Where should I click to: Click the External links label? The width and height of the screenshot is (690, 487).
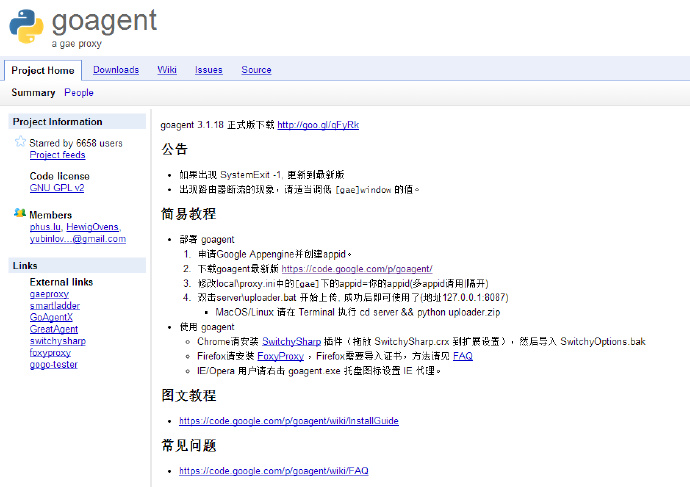(x=61, y=282)
